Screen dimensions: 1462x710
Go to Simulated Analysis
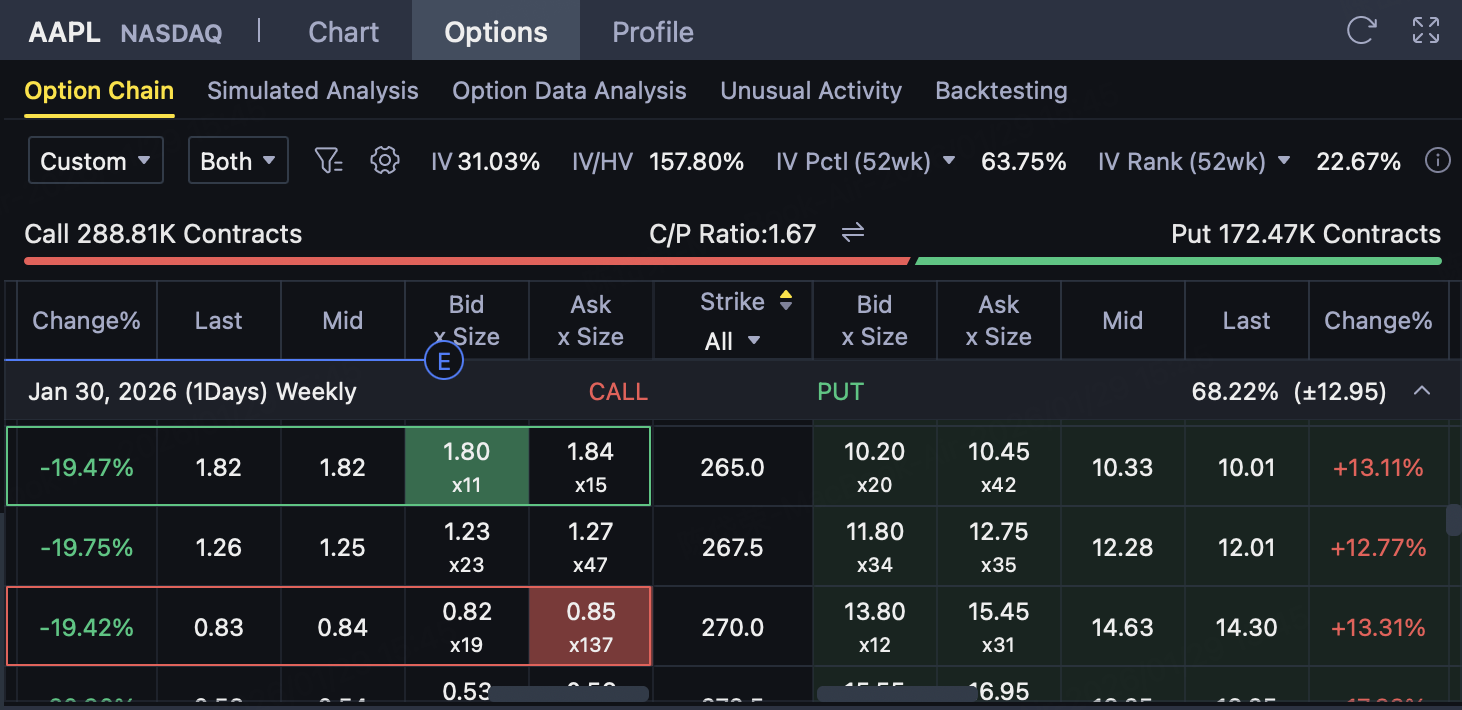pyautogui.click(x=313, y=91)
